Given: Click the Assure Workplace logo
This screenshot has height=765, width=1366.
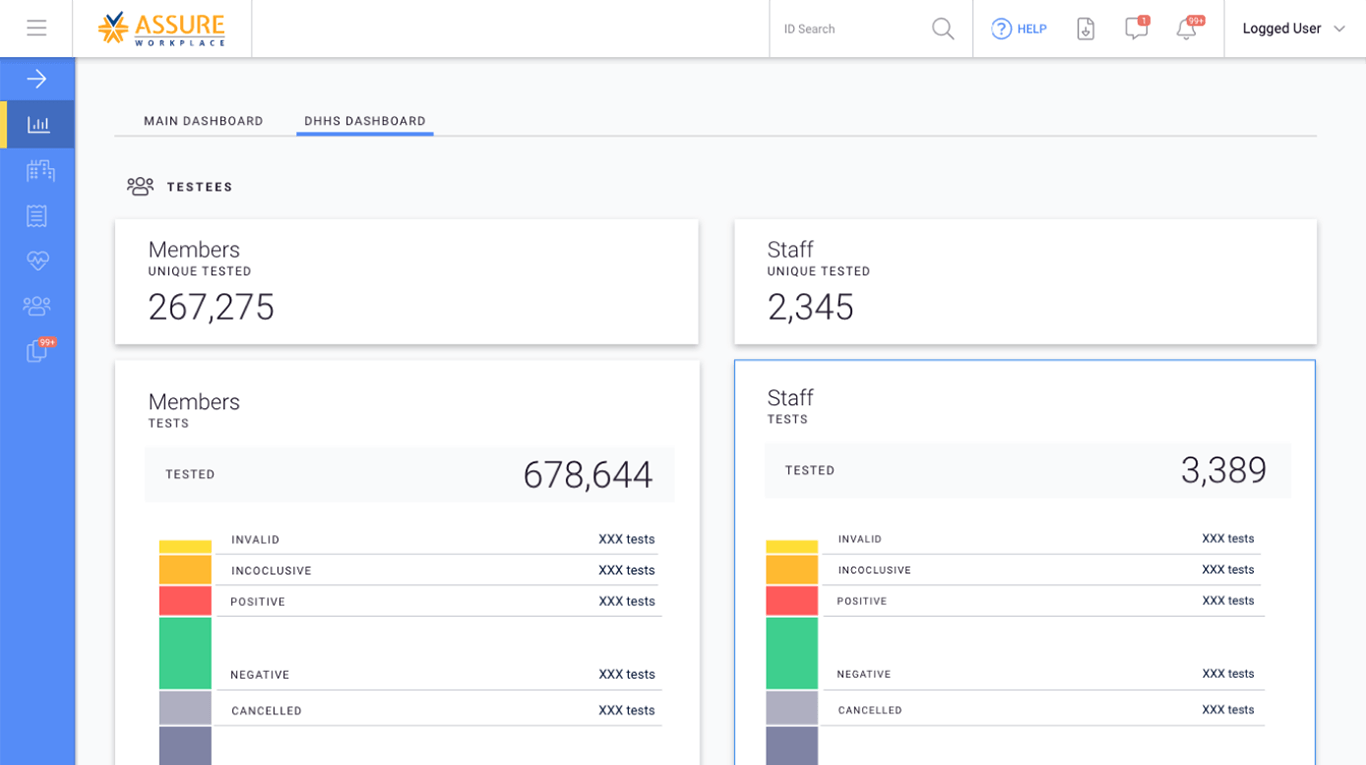Looking at the screenshot, I should (x=161, y=28).
